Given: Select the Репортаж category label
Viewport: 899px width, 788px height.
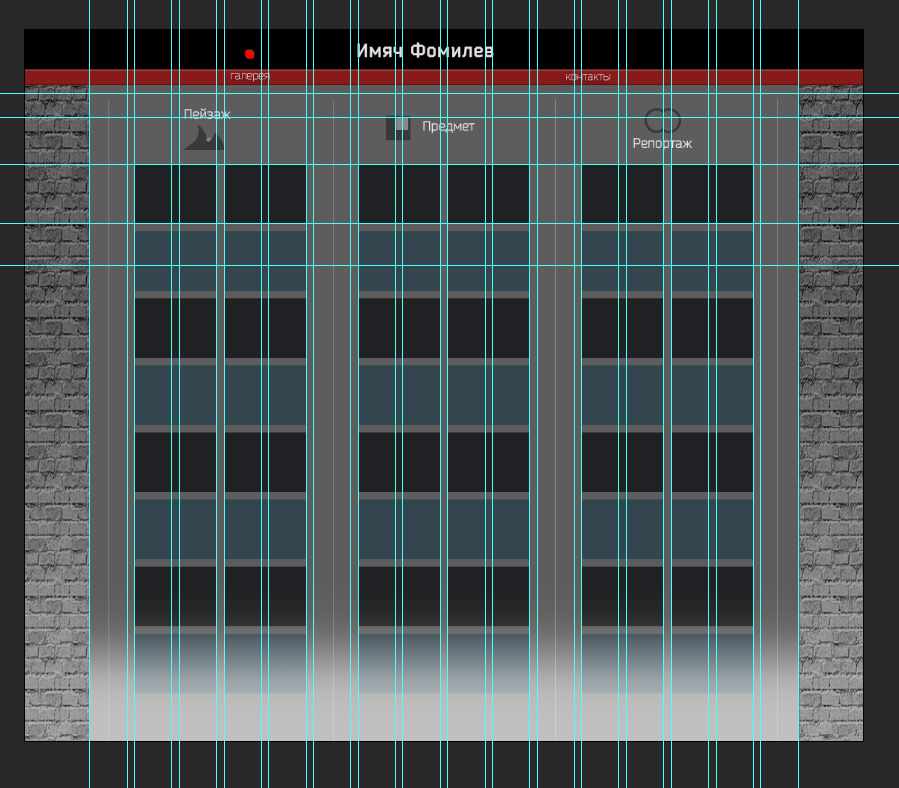Looking at the screenshot, I should coord(662,143).
